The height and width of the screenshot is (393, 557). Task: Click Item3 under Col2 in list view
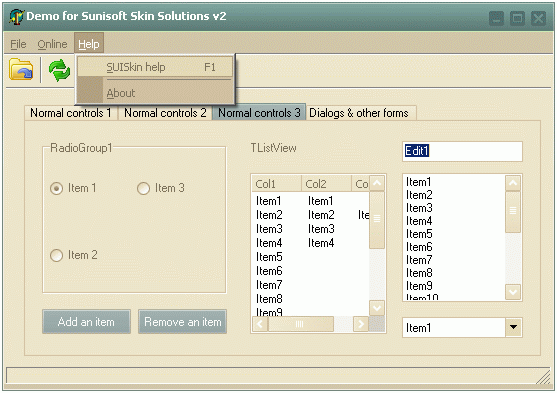point(321,229)
